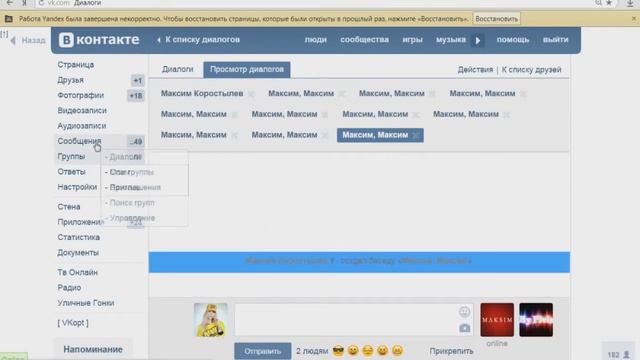
Task: Open Уличные Гонки in left sidebar
Action: click(86, 303)
